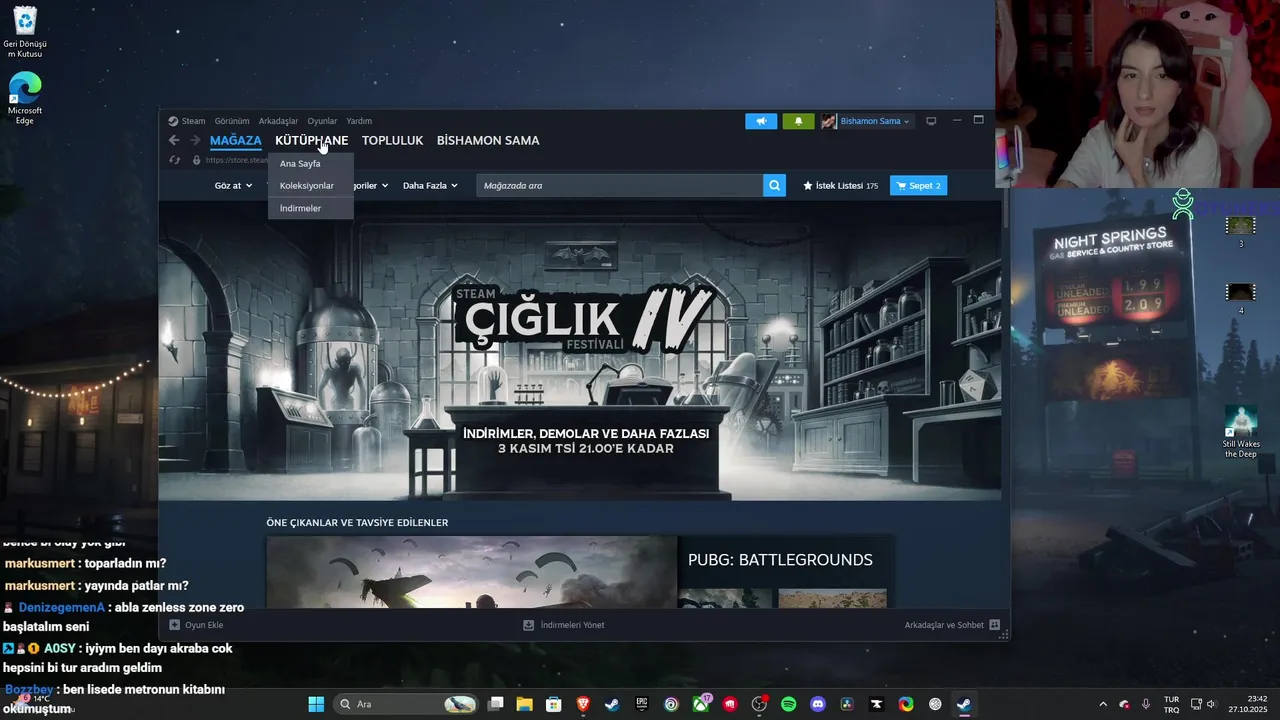Expand the Daha Fazla dropdown

coord(430,185)
